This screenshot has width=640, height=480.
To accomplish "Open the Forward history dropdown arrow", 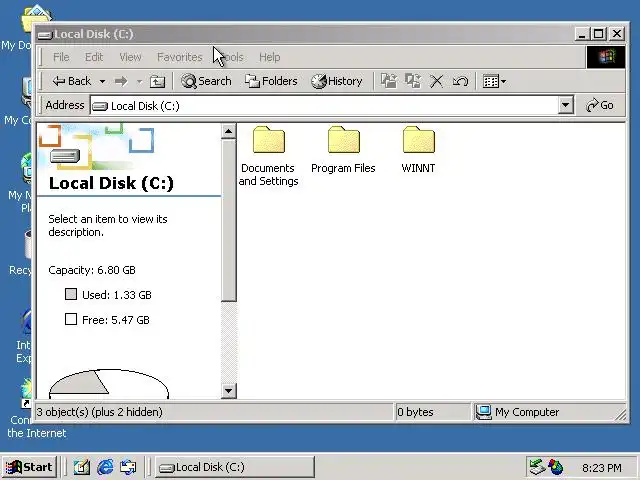I will 139,82.
